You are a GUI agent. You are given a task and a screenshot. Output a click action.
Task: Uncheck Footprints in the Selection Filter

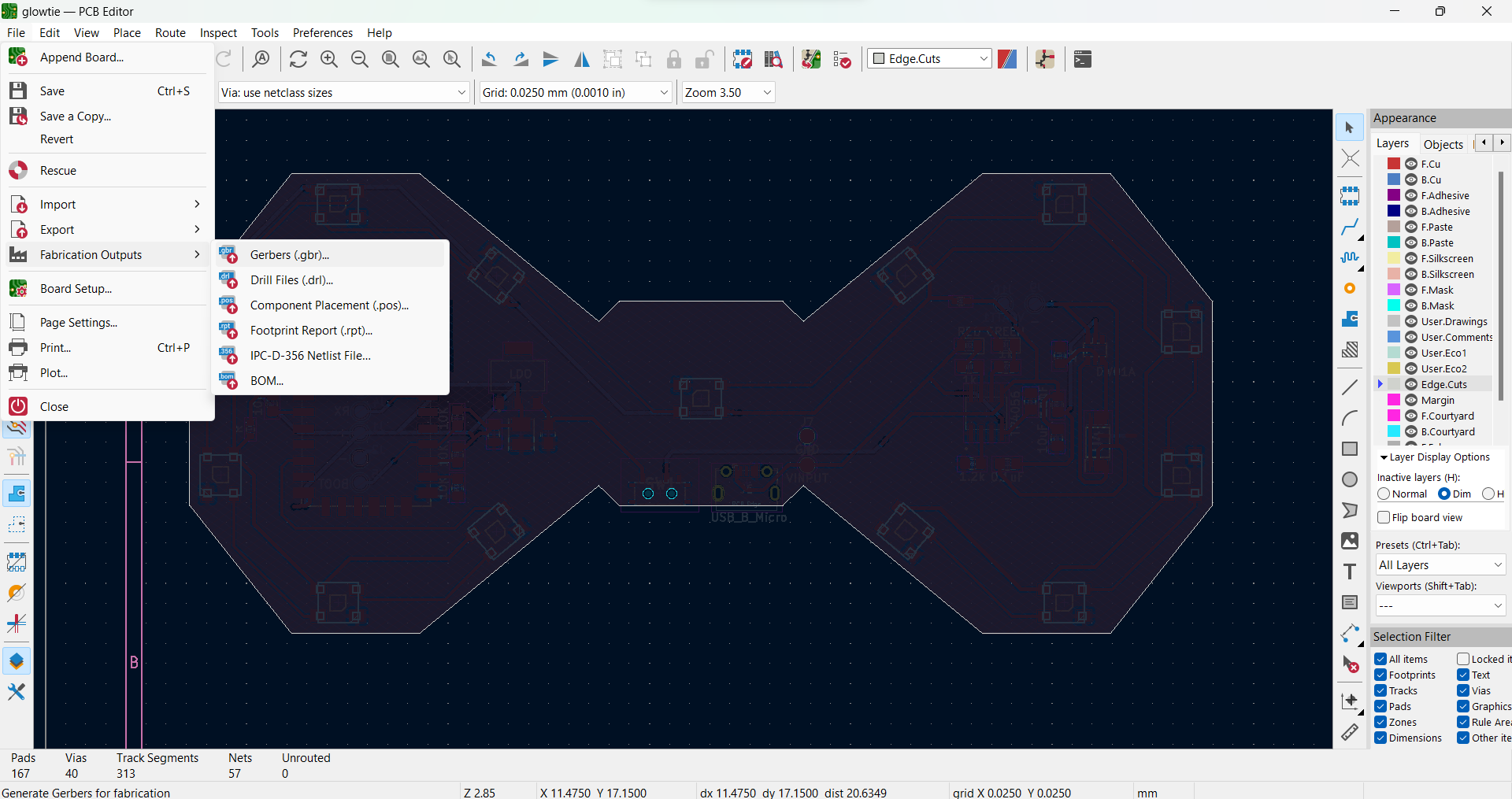[x=1380, y=675]
